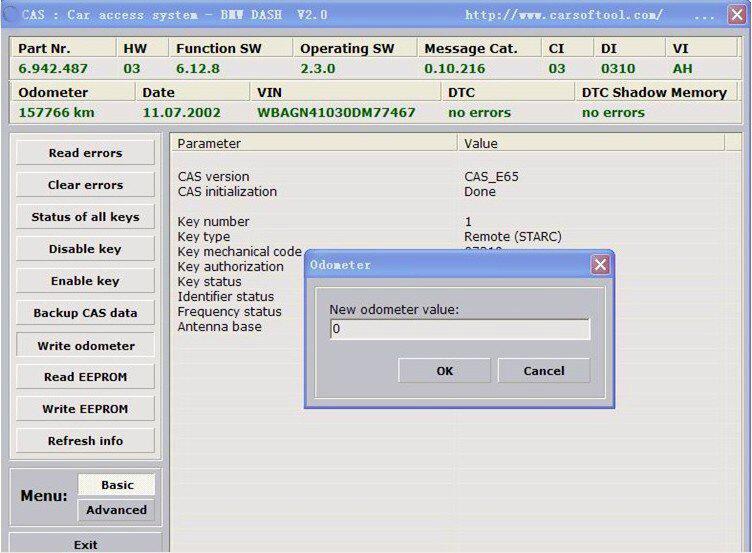Cancel the Odometer dialog
The height and width of the screenshot is (553, 752).
544,371
